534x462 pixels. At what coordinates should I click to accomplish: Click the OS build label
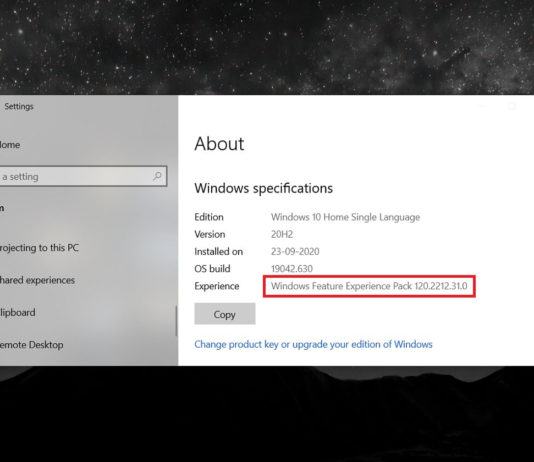(x=212, y=269)
